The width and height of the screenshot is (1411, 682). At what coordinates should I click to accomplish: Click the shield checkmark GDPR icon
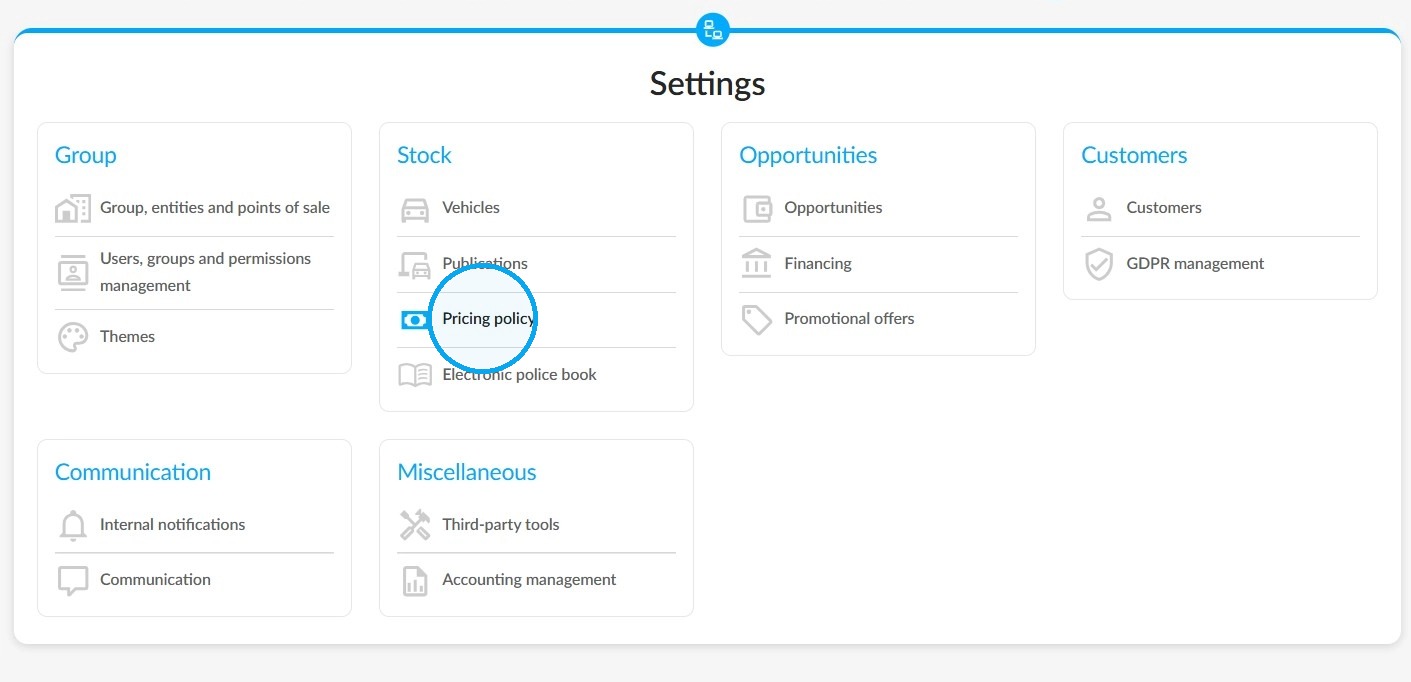point(1099,265)
